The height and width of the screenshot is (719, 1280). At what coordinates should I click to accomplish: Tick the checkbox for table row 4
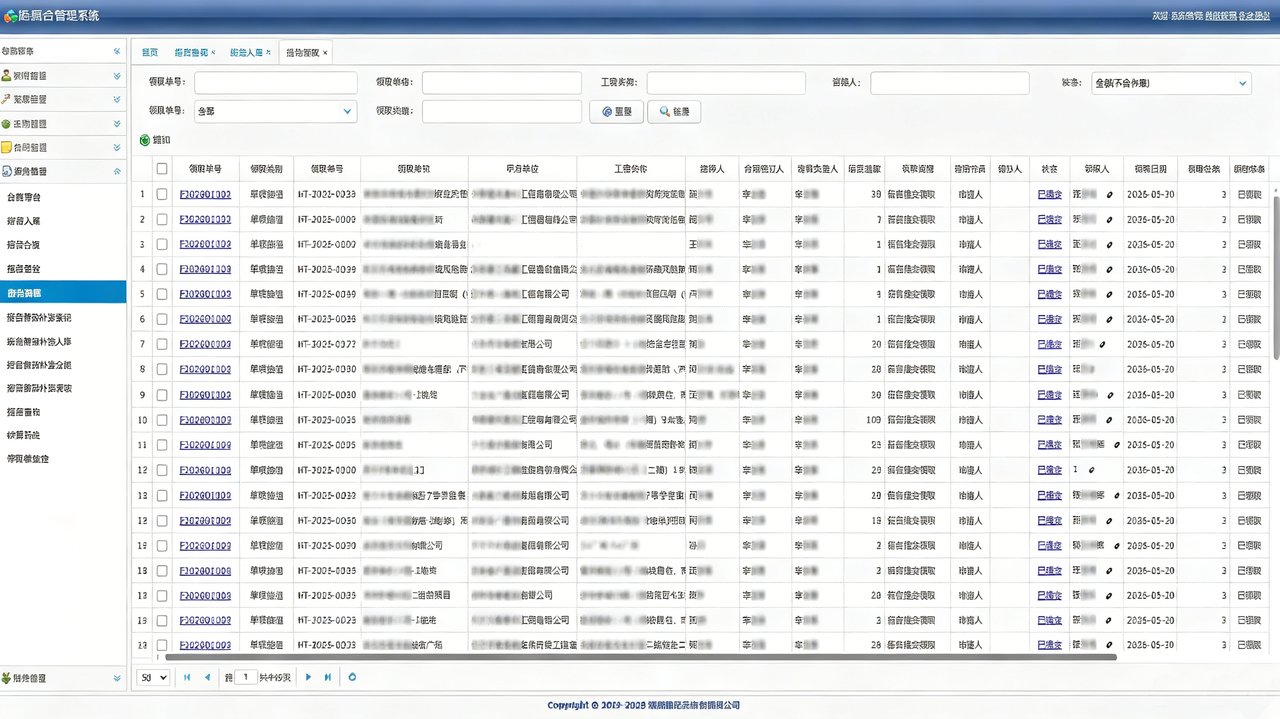point(162,269)
